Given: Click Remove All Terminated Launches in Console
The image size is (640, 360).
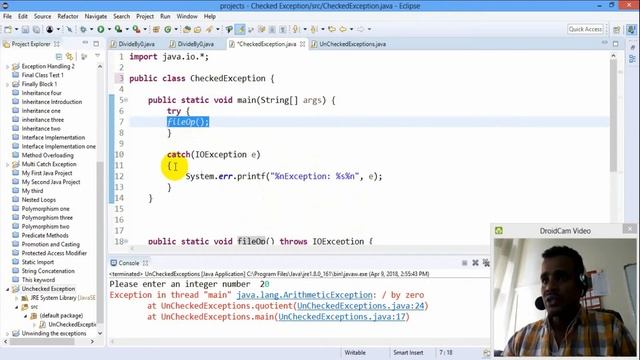Looking at the screenshot, I should 486,263.
